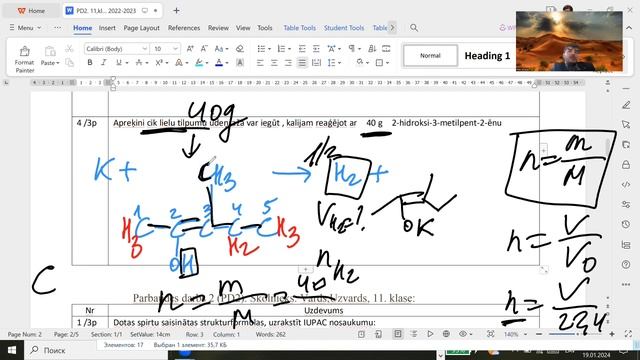Open the Insert ribbon tab
The image size is (640, 360).
[x=107, y=28]
